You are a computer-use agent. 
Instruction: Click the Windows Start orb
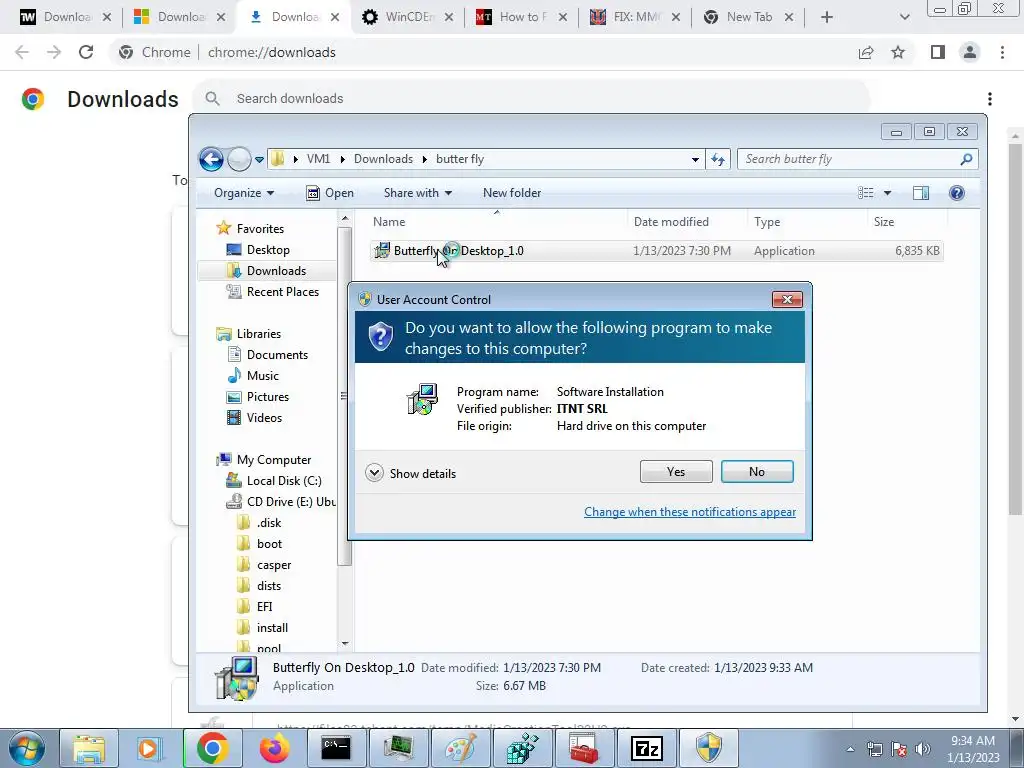pyautogui.click(x=27, y=748)
